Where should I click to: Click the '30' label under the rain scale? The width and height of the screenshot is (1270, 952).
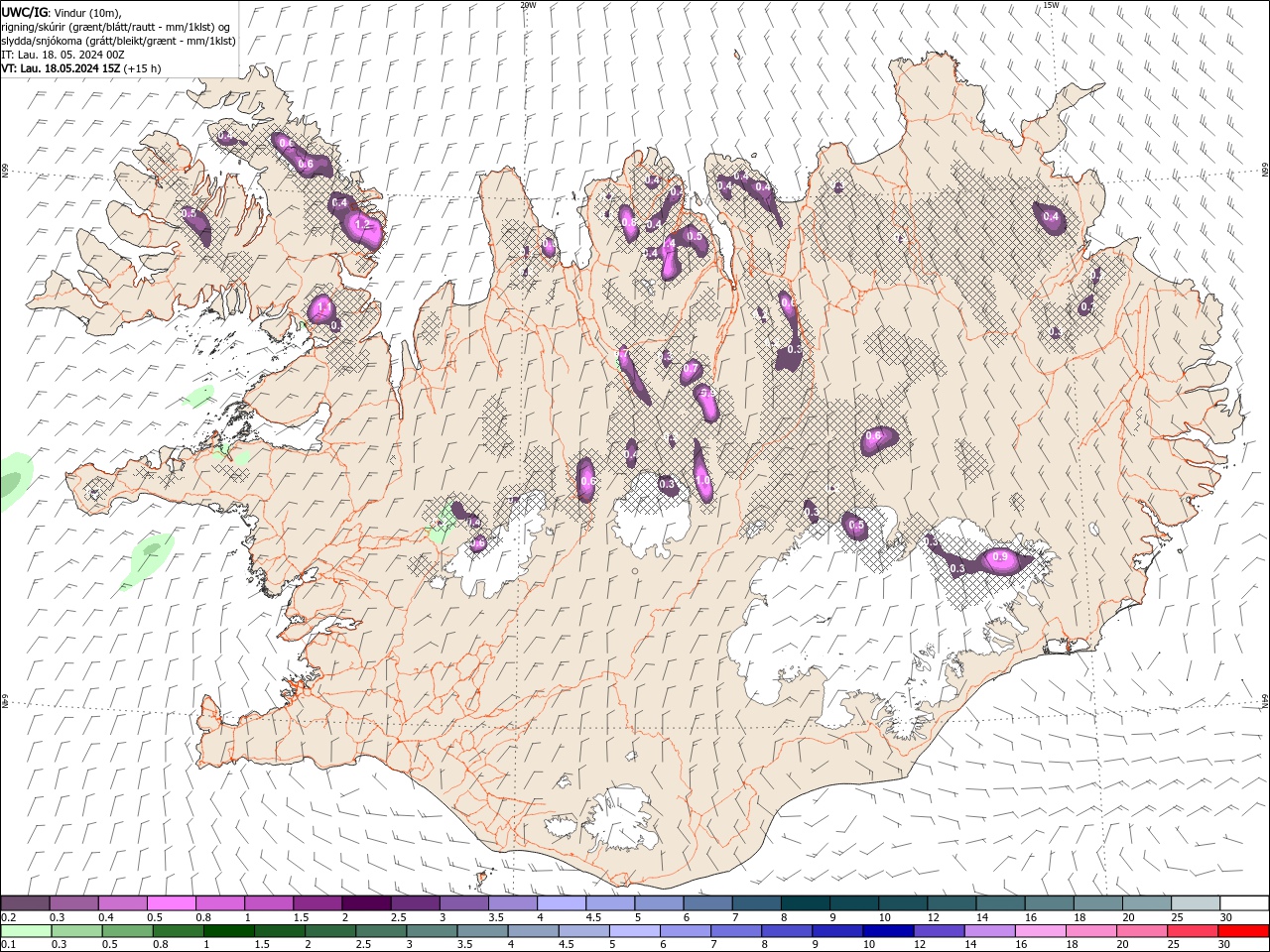tap(1223, 945)
